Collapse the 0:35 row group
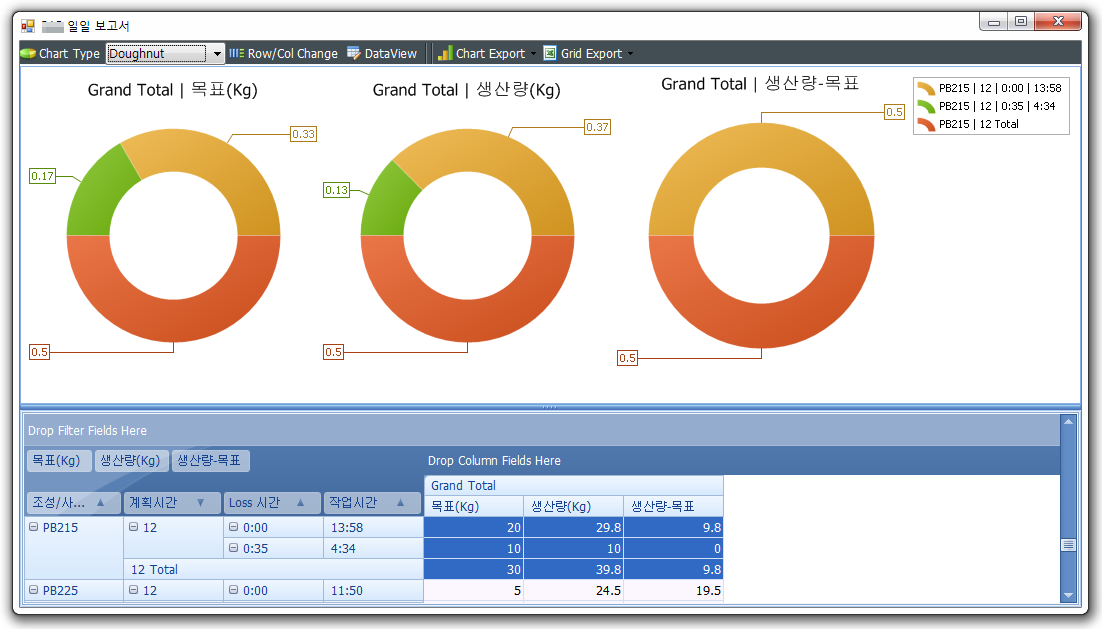Screen dimensions: 1102x629 pyautogui.click(x=233, y=548)
